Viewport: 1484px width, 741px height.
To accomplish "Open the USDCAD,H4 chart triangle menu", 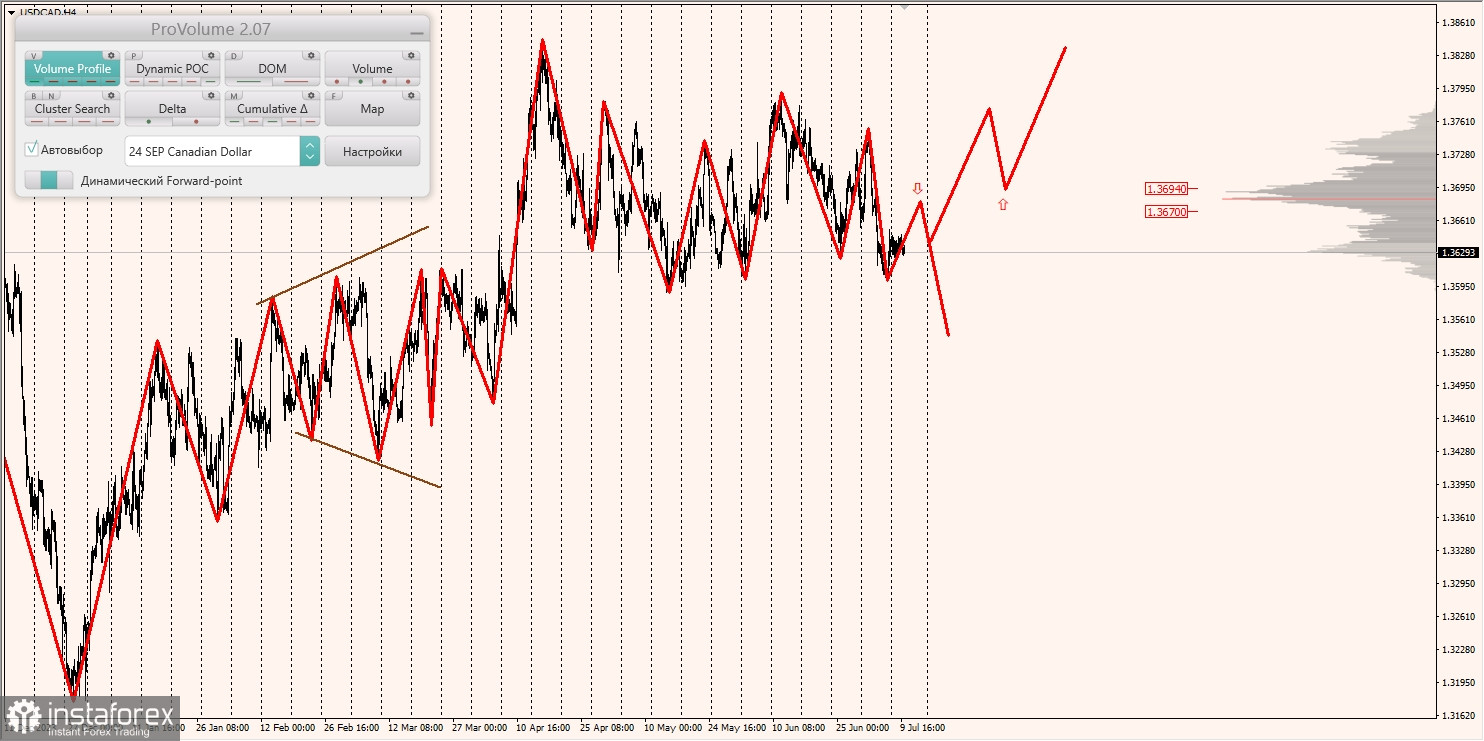I will pyautogui.click(x=11, y=12).
